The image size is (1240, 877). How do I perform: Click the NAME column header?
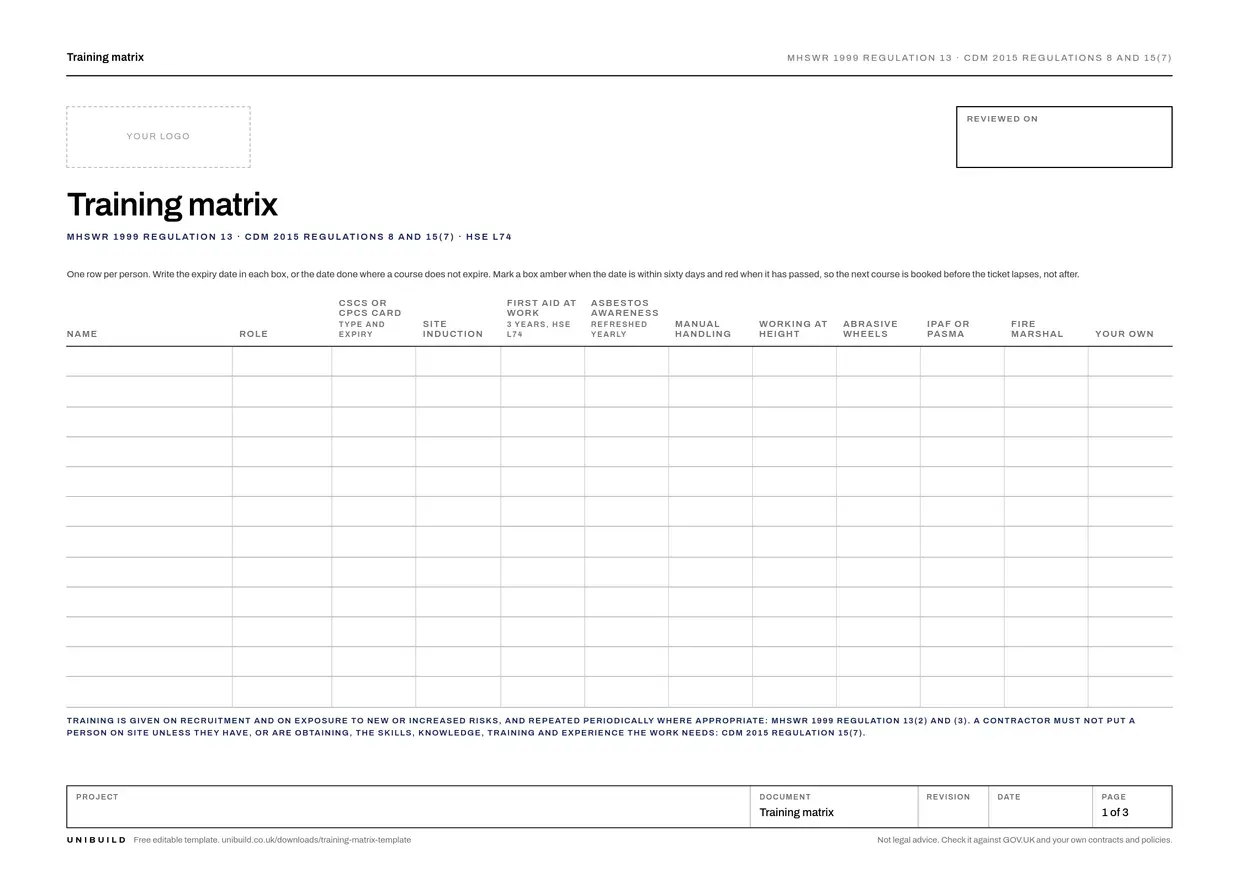[x=82, y=334]
